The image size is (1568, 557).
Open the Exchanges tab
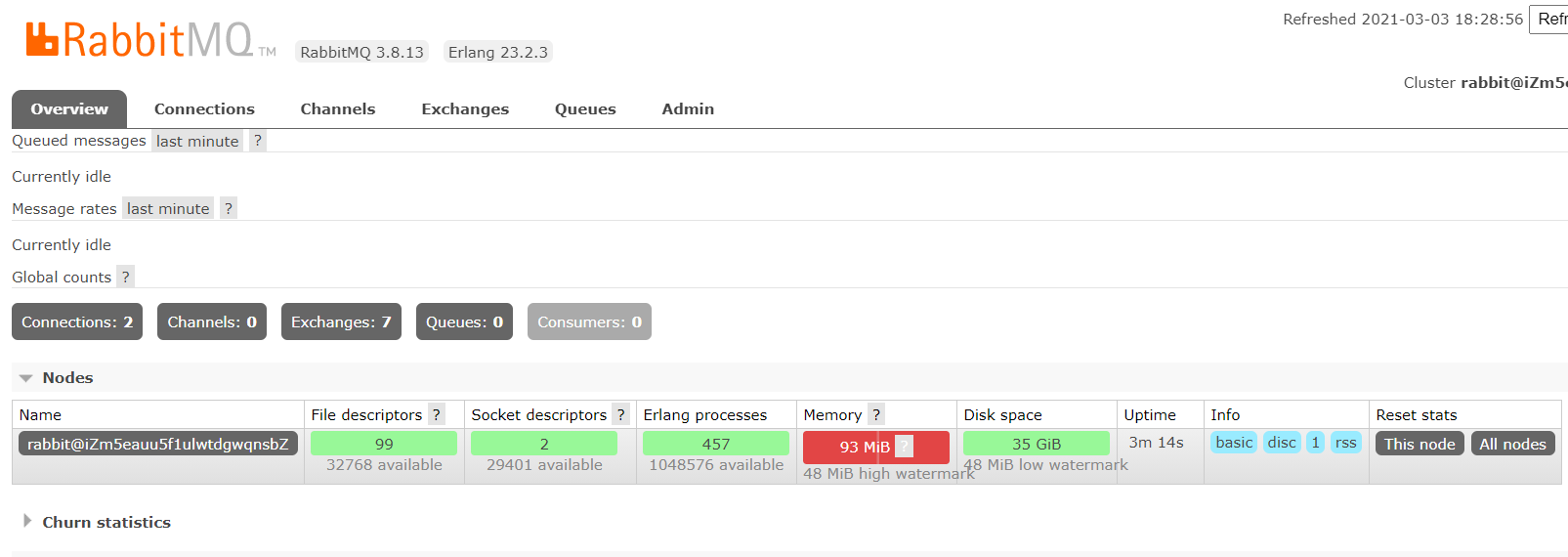[465, 109]
